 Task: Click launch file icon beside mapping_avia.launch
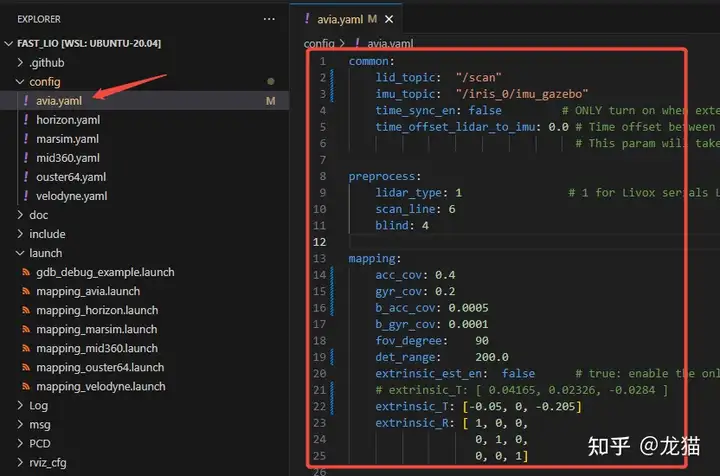pyautogui.click(x=26, y=291)
